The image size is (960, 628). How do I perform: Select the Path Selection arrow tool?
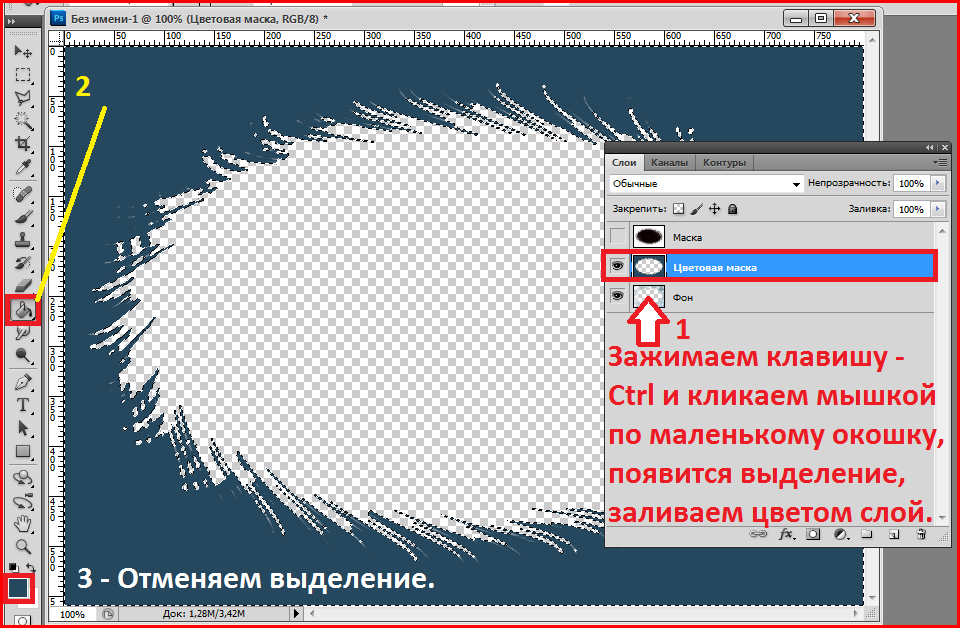(23, 428)
